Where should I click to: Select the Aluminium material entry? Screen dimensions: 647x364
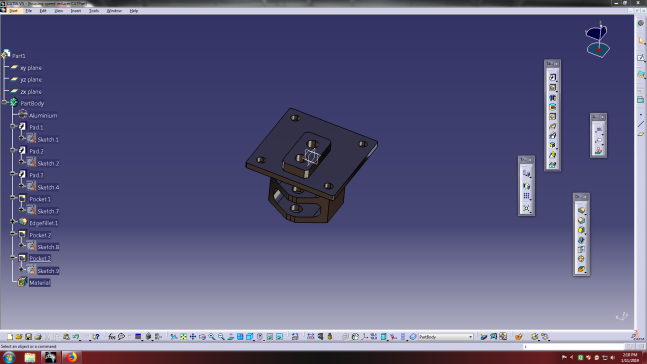coord(43,116)
